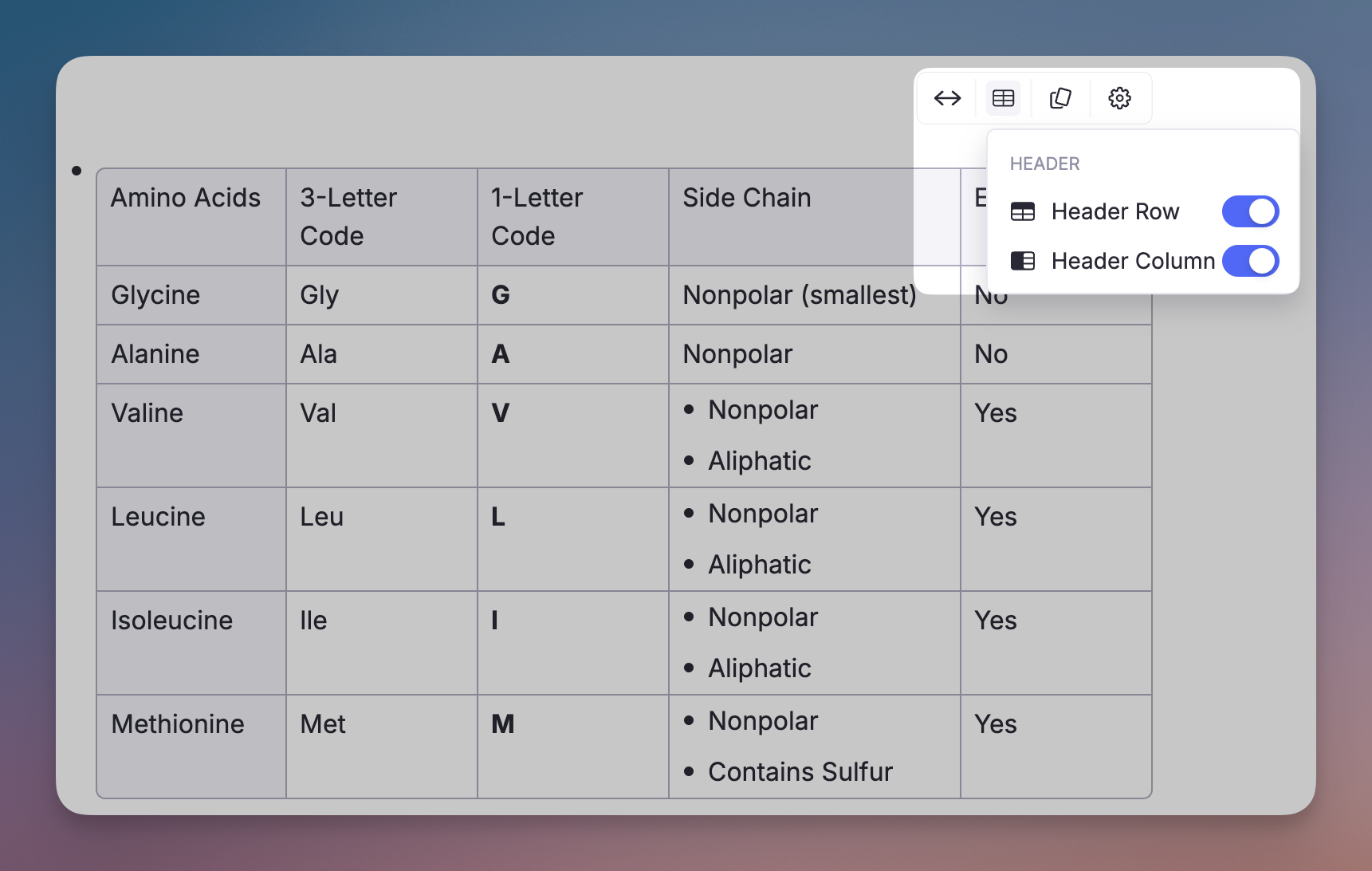Image resolution: width=1372 pixels, height=871 pixels.
Task: Click the bold letter V cell
Action: click(x=501, y=413)
